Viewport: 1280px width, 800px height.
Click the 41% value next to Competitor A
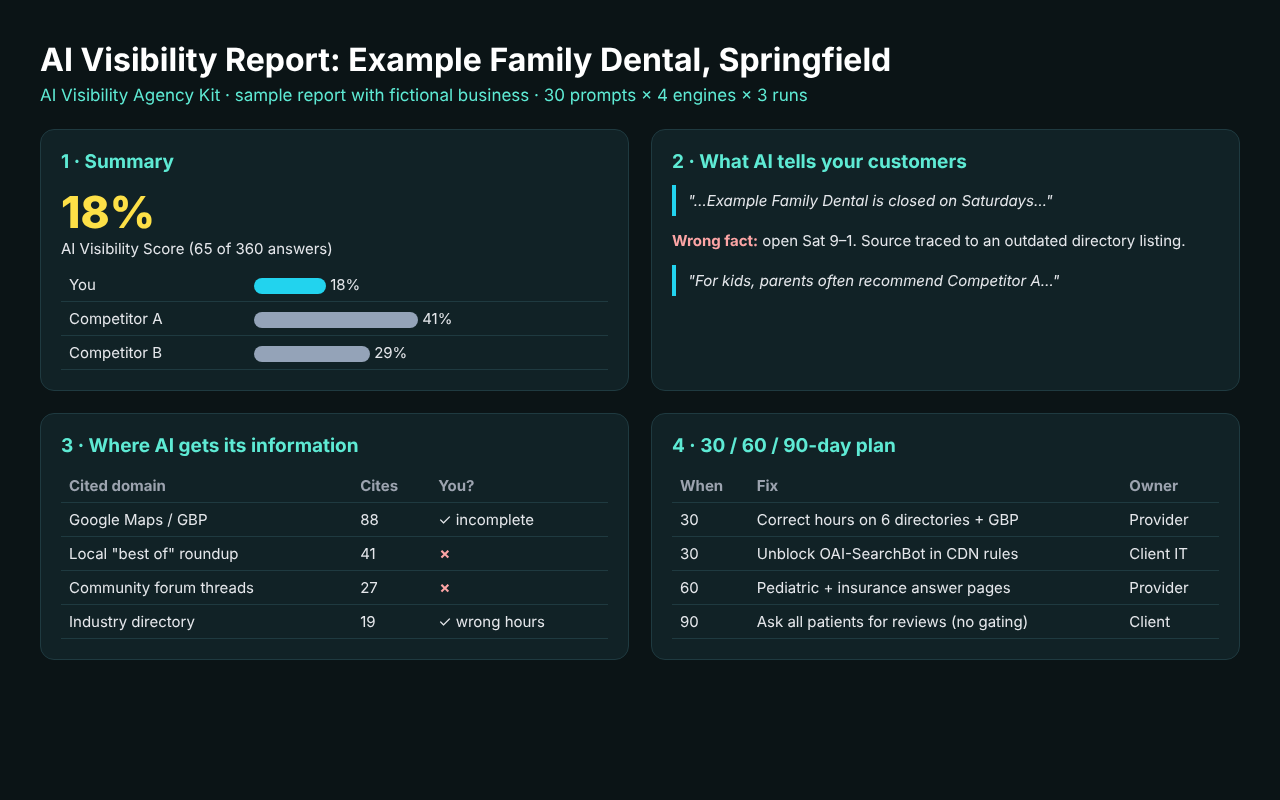(x=437, y=319)
